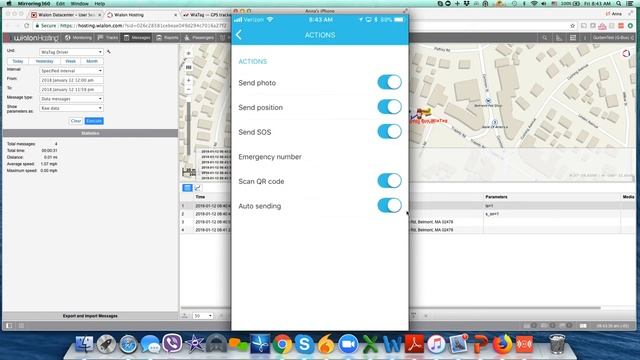Open Export and Import Messages
The width and height of the screenshot is (640, 360).
[90, 316]
